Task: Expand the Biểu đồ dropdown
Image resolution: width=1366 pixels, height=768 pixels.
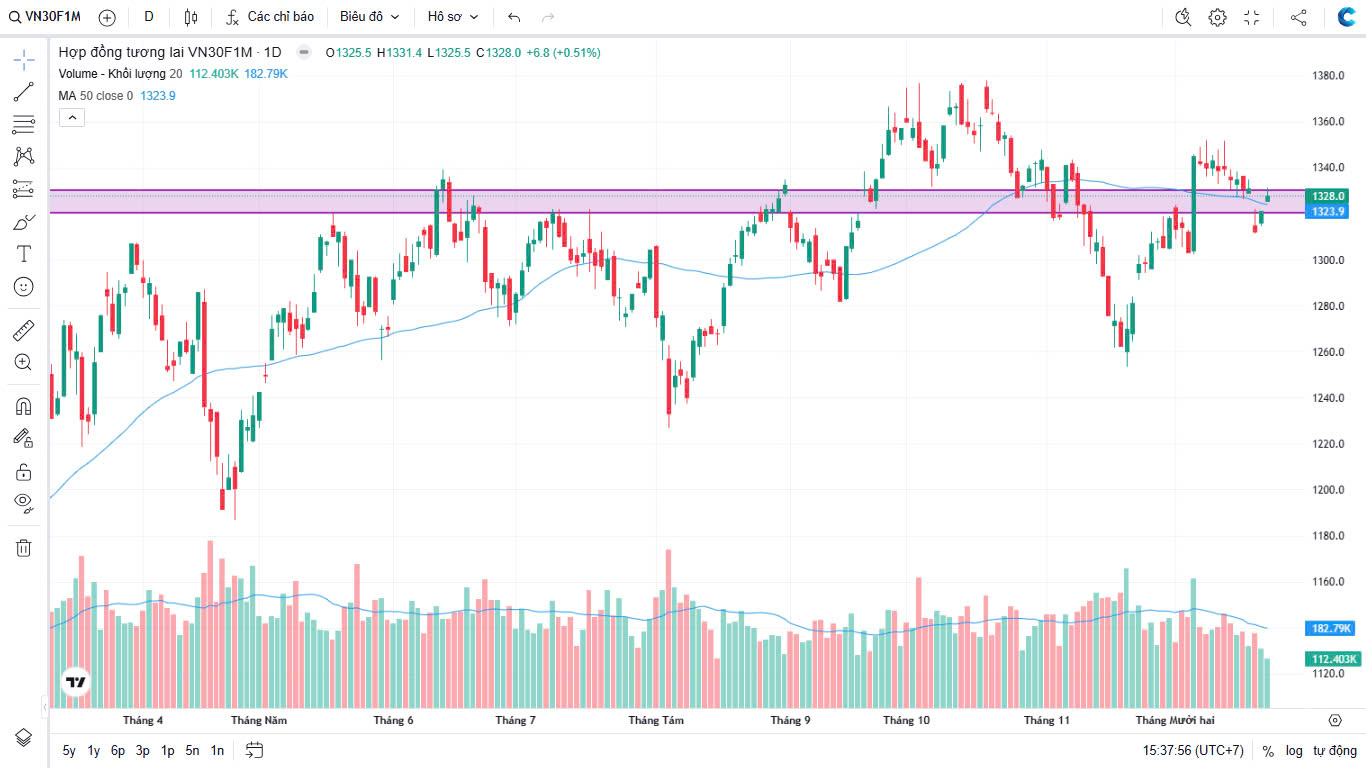Action: [369, 17]
